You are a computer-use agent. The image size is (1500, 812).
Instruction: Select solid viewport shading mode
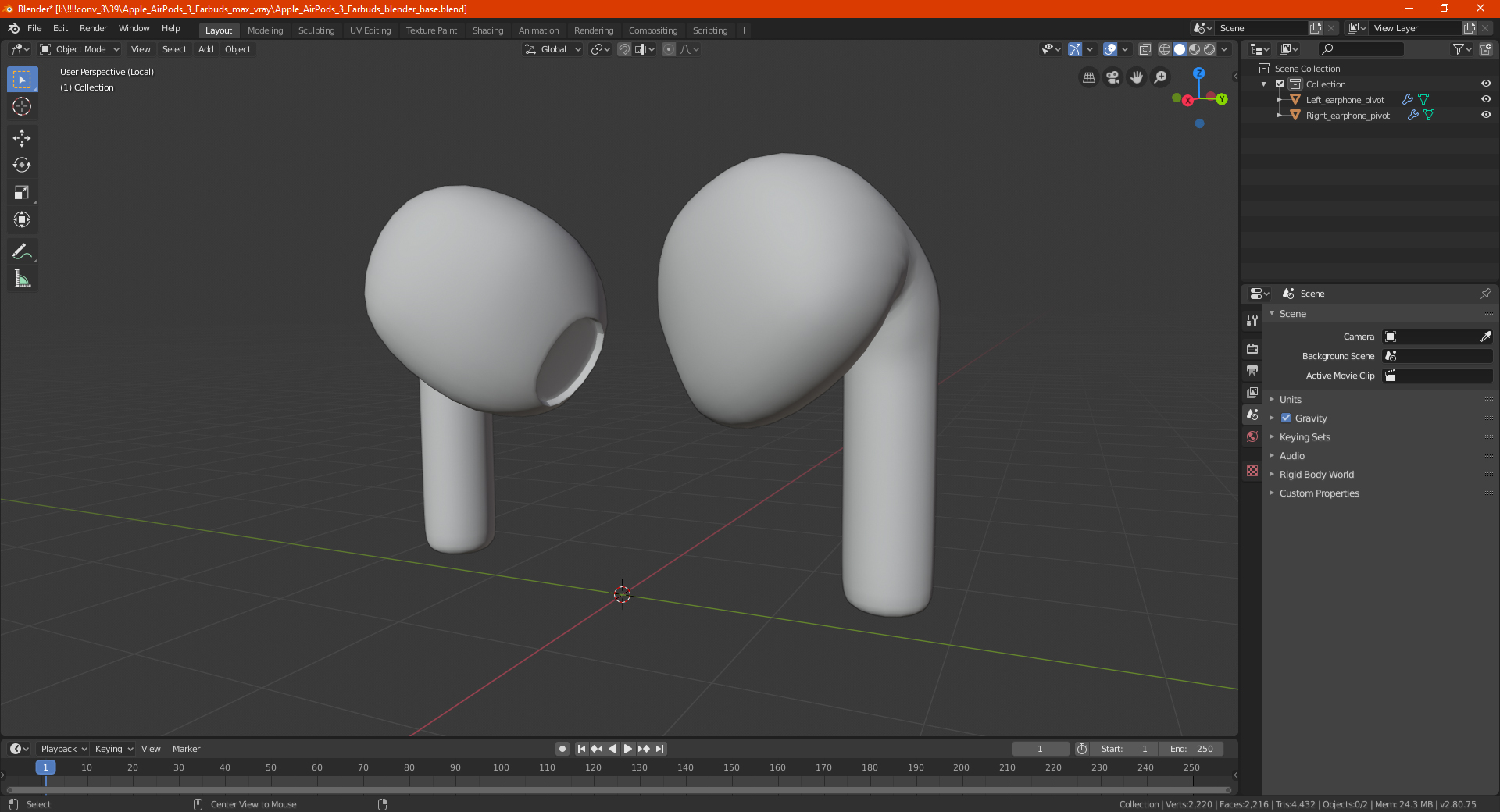click(x=1180, y=49)
